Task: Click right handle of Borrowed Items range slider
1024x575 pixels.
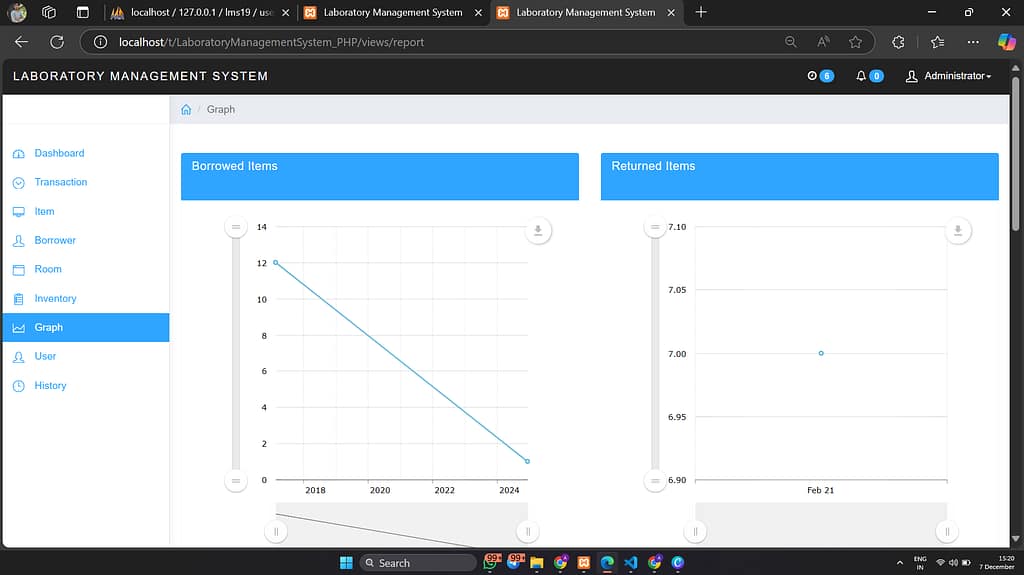Action: tap(528, 532)
